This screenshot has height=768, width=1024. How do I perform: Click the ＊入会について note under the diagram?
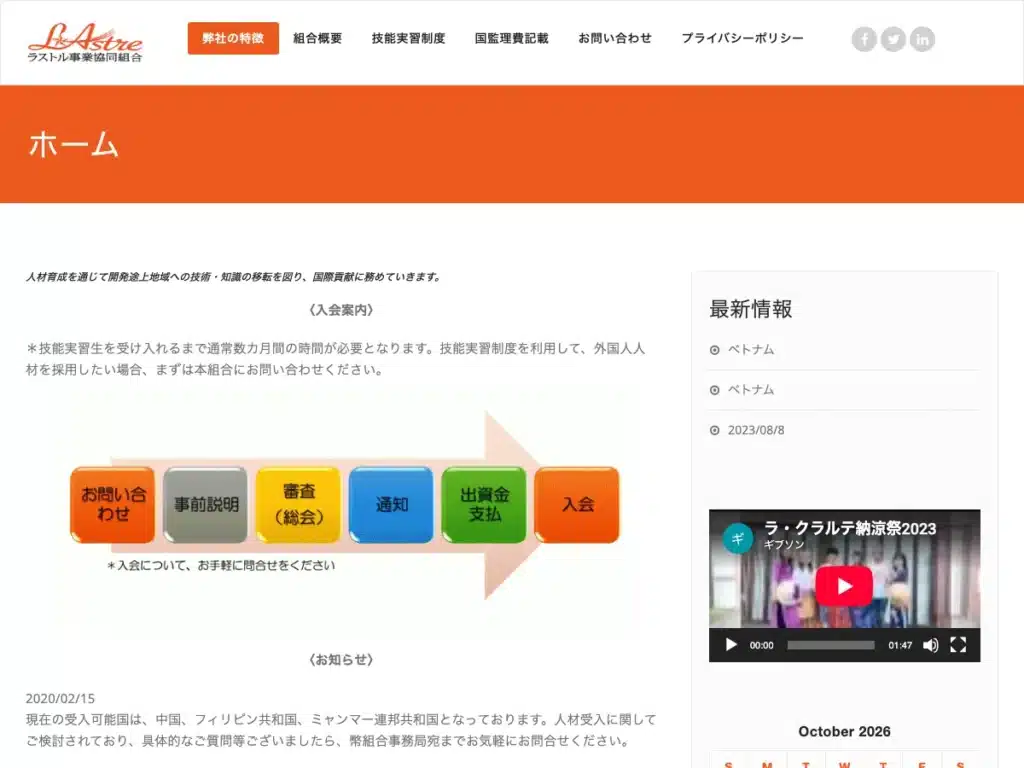point(221,566)
